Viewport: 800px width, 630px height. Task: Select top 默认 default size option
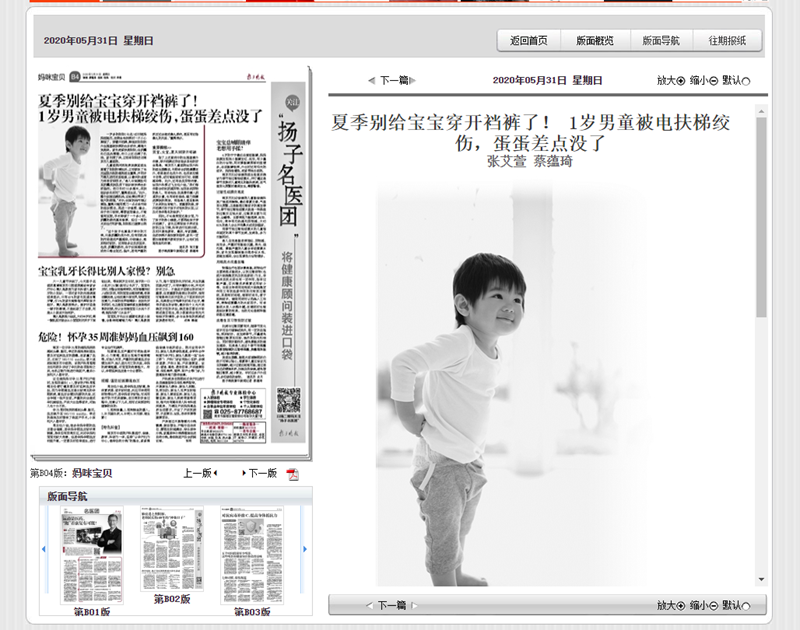746,80
